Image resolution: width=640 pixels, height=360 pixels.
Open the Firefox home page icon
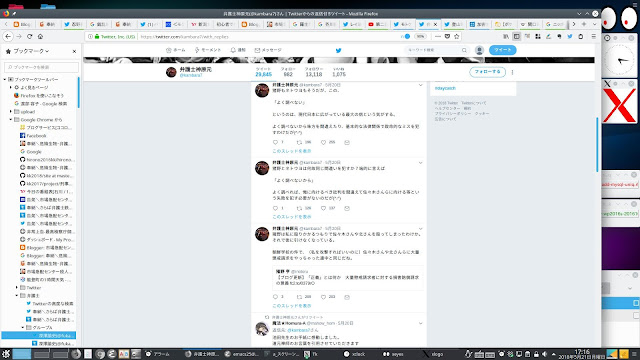click(40, 36)
